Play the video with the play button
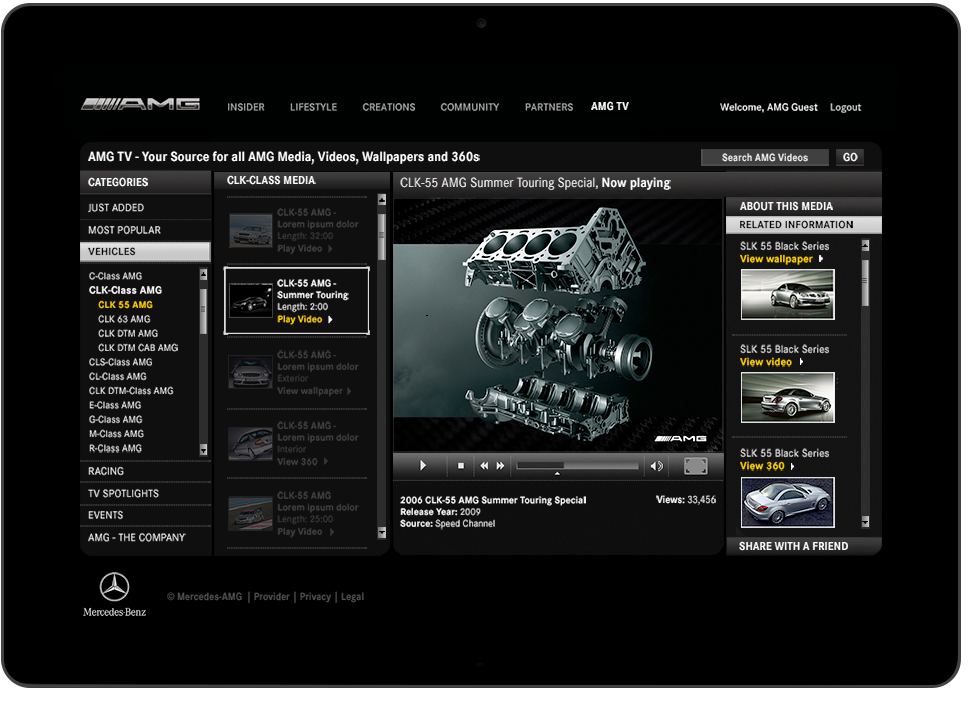 [x=423, y=466]
